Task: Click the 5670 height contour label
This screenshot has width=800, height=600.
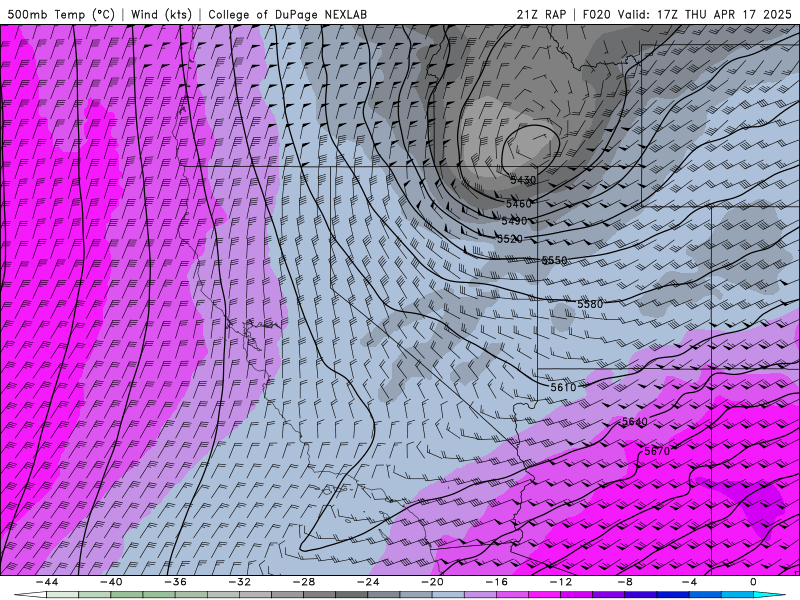Action: click(657, 451)
